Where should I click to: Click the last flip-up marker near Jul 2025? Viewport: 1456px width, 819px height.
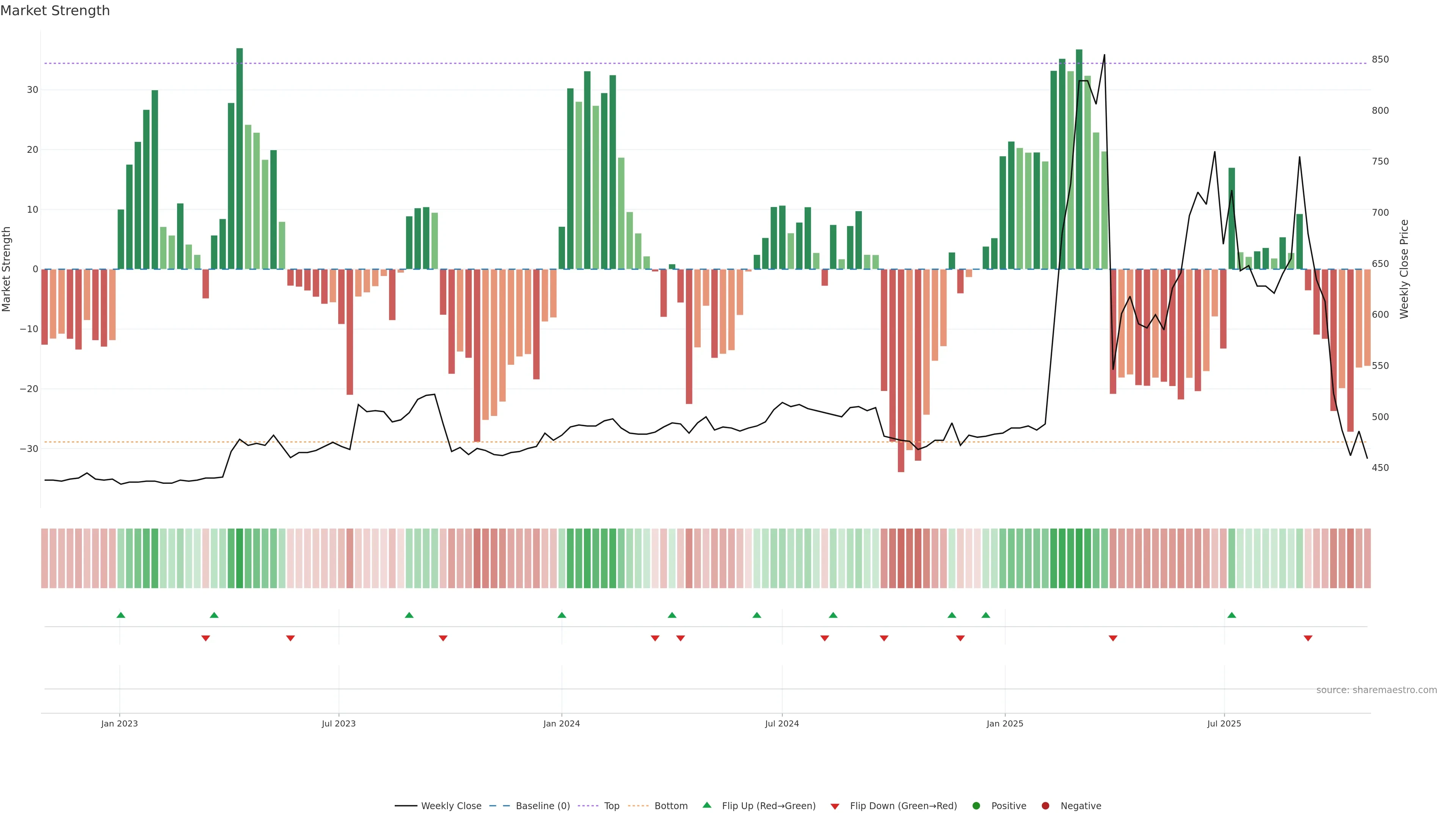[1232, 615]
